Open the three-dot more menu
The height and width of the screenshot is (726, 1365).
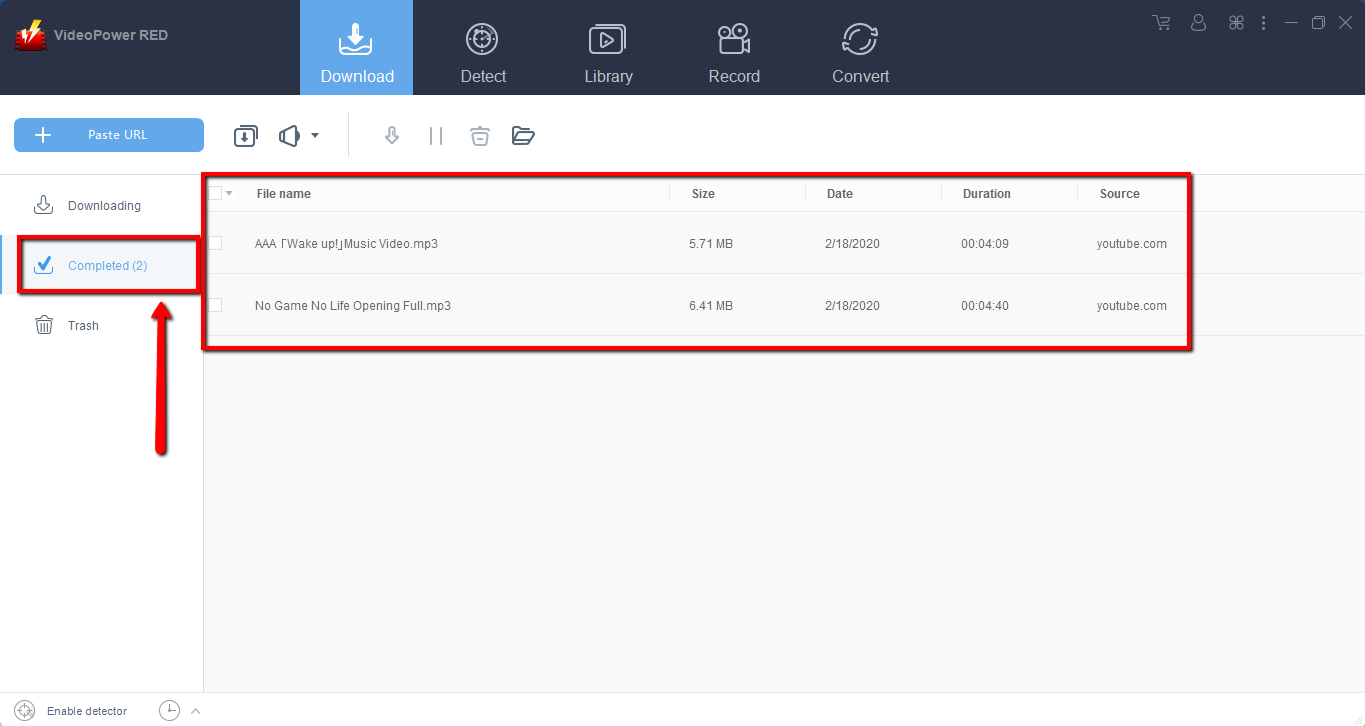[x=1264, y=22]
